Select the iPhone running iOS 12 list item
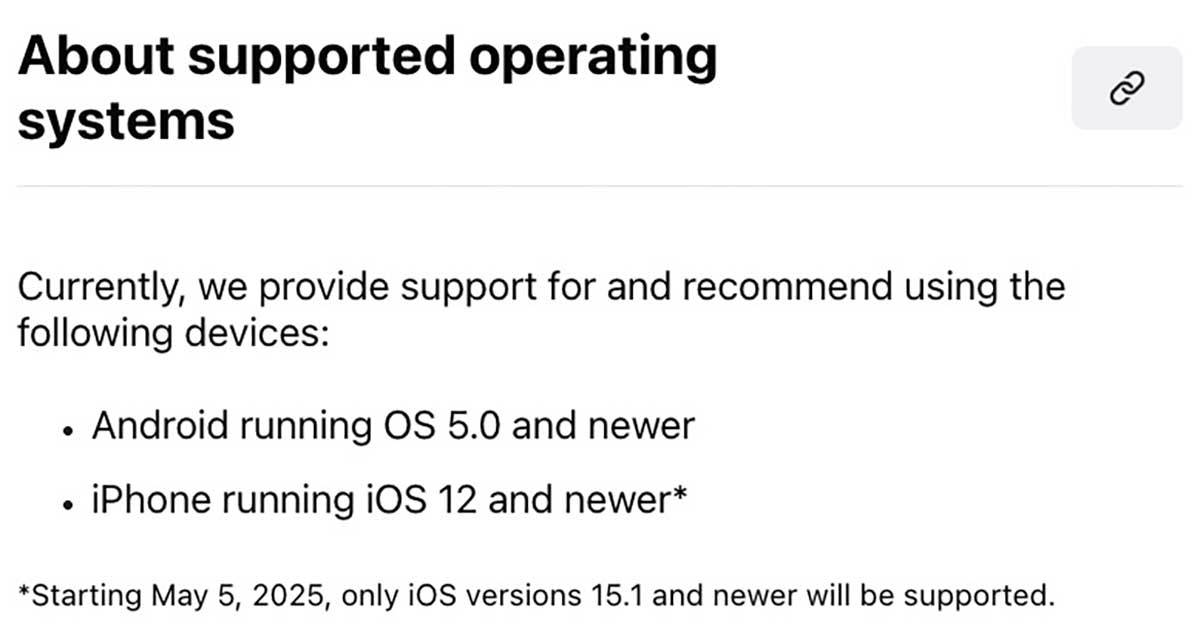The image size is (1200, 638). point(389,500)
